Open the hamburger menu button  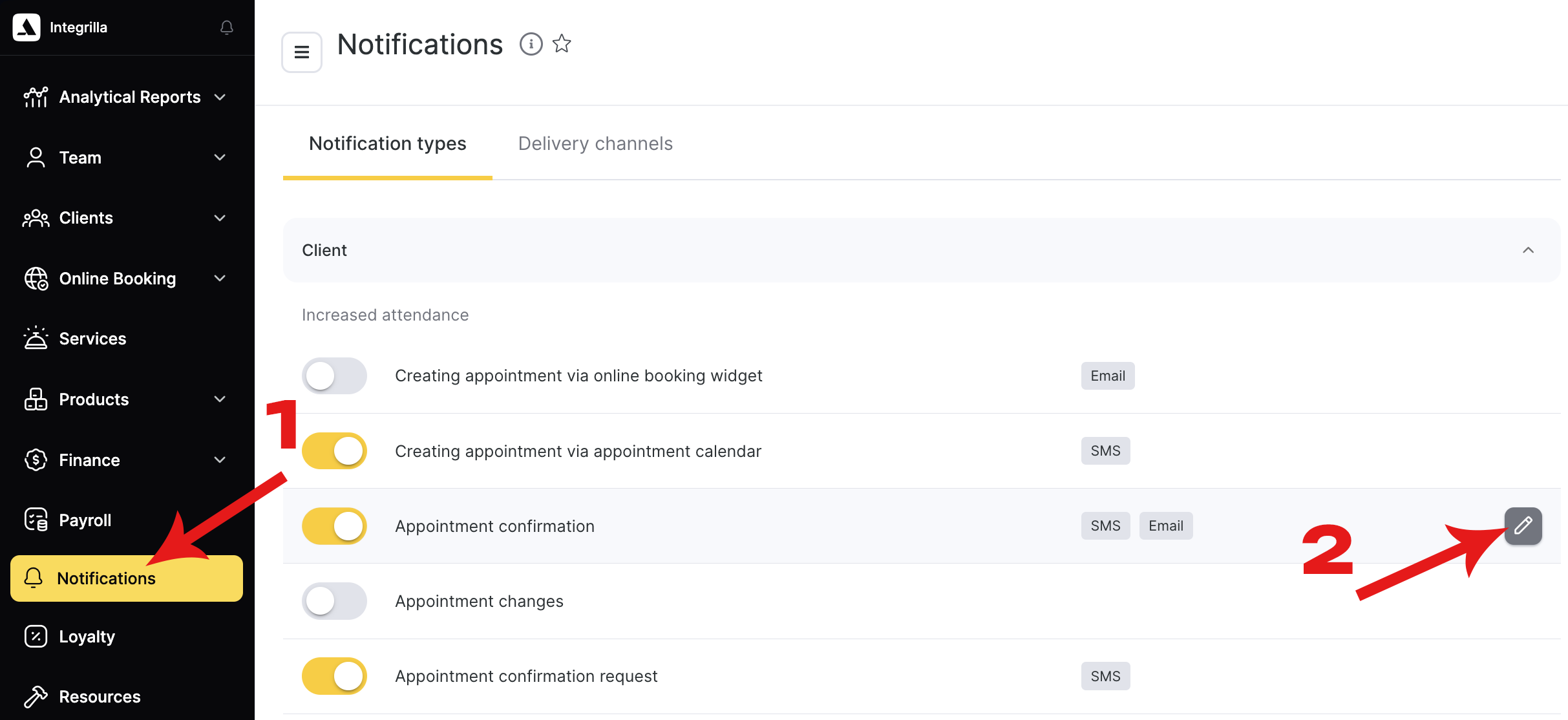[x=302, y=52]
